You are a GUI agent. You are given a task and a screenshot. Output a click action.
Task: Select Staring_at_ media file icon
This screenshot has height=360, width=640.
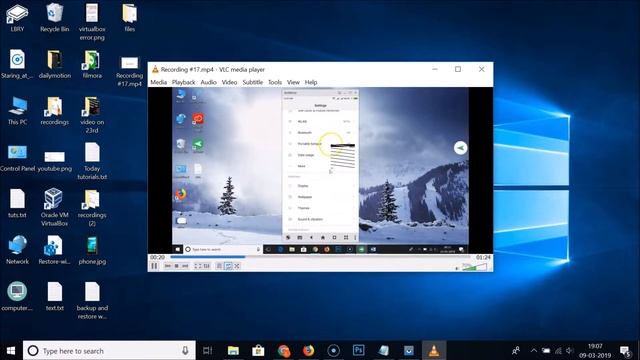click(x=17, y=64)
